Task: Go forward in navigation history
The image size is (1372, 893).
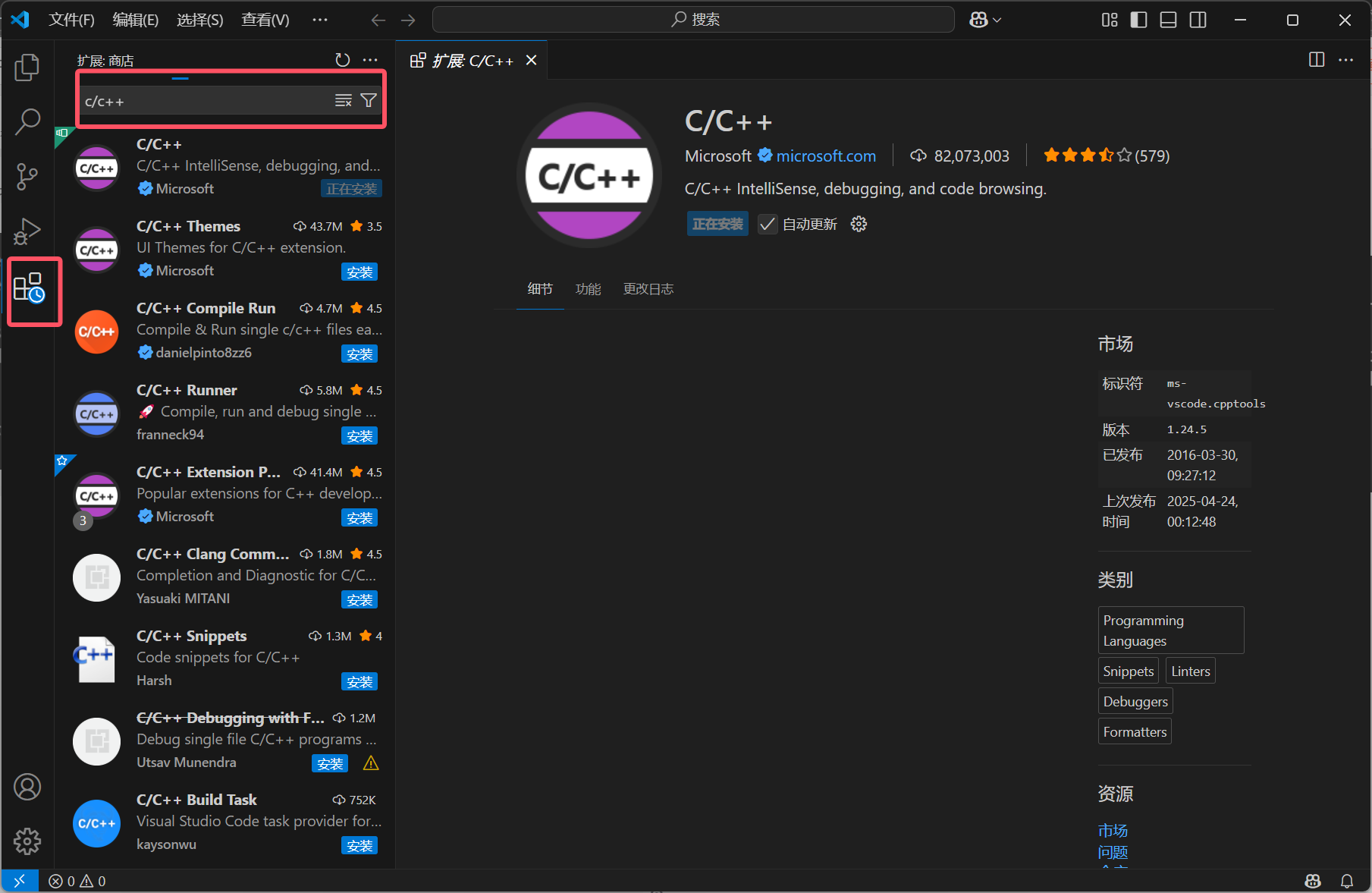Action: click(x=408, y=20)
